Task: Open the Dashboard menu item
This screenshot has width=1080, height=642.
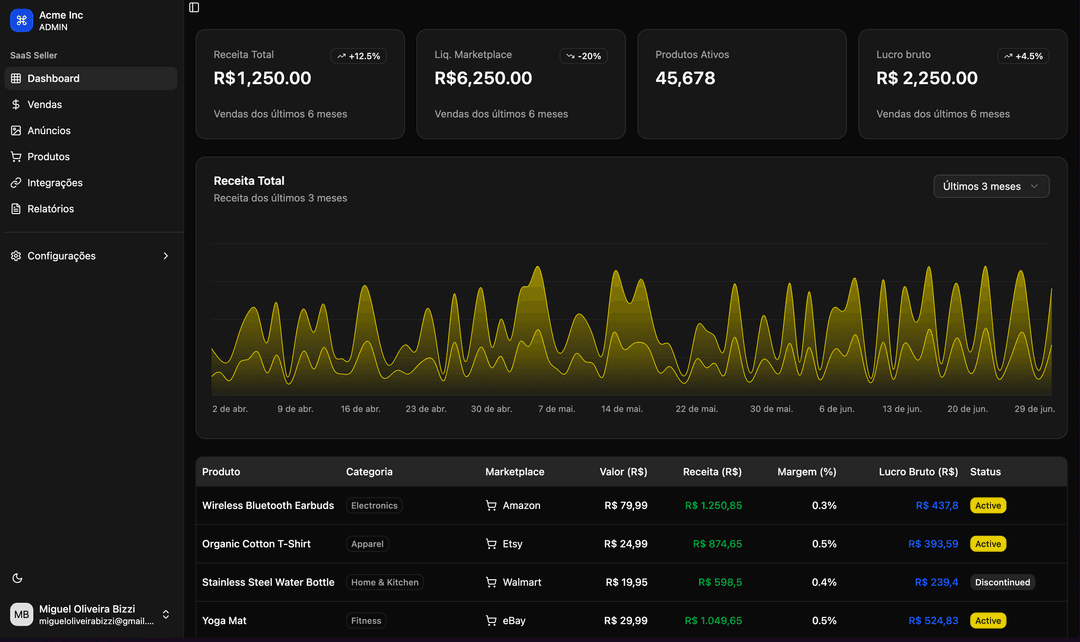Action: 90,79
